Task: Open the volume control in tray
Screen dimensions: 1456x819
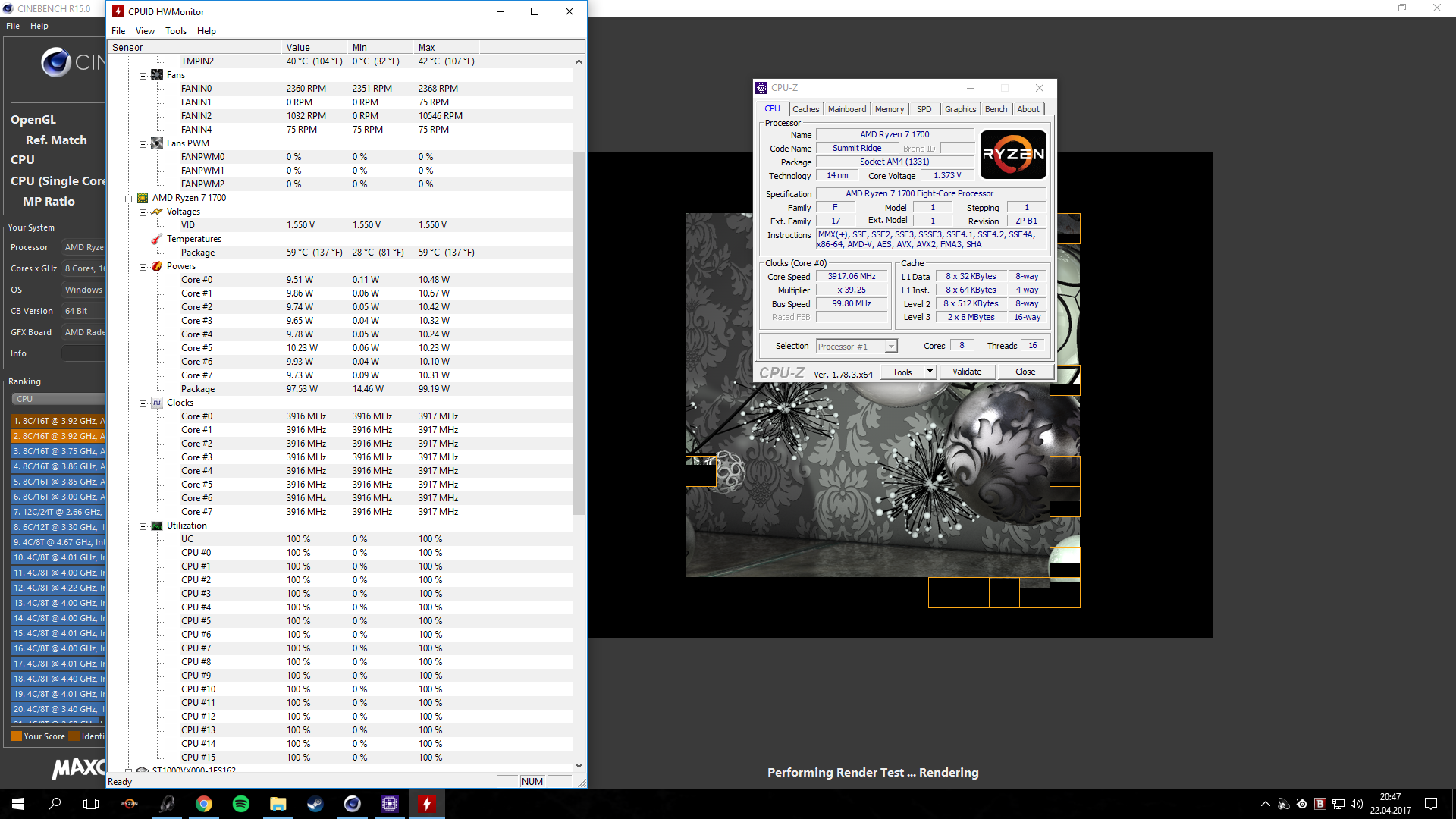Action: (1357, 804)
